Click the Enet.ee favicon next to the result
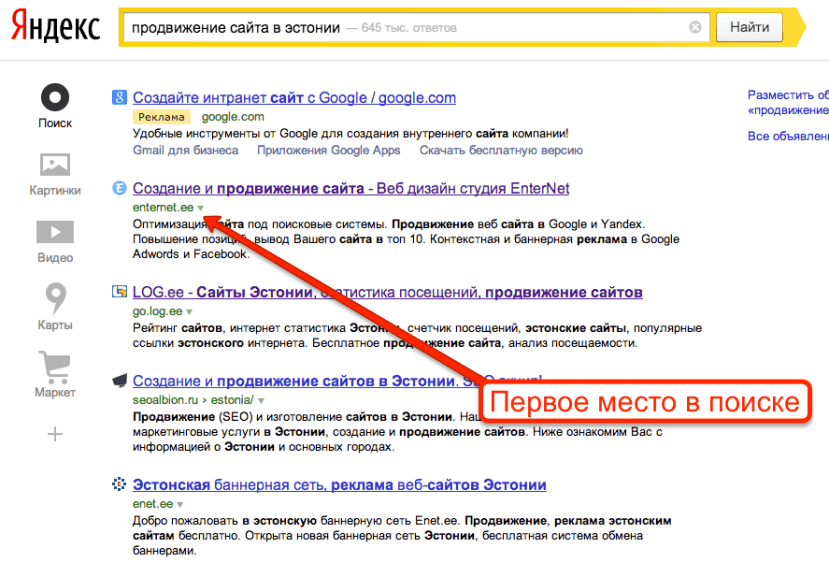 coord(119,484)
